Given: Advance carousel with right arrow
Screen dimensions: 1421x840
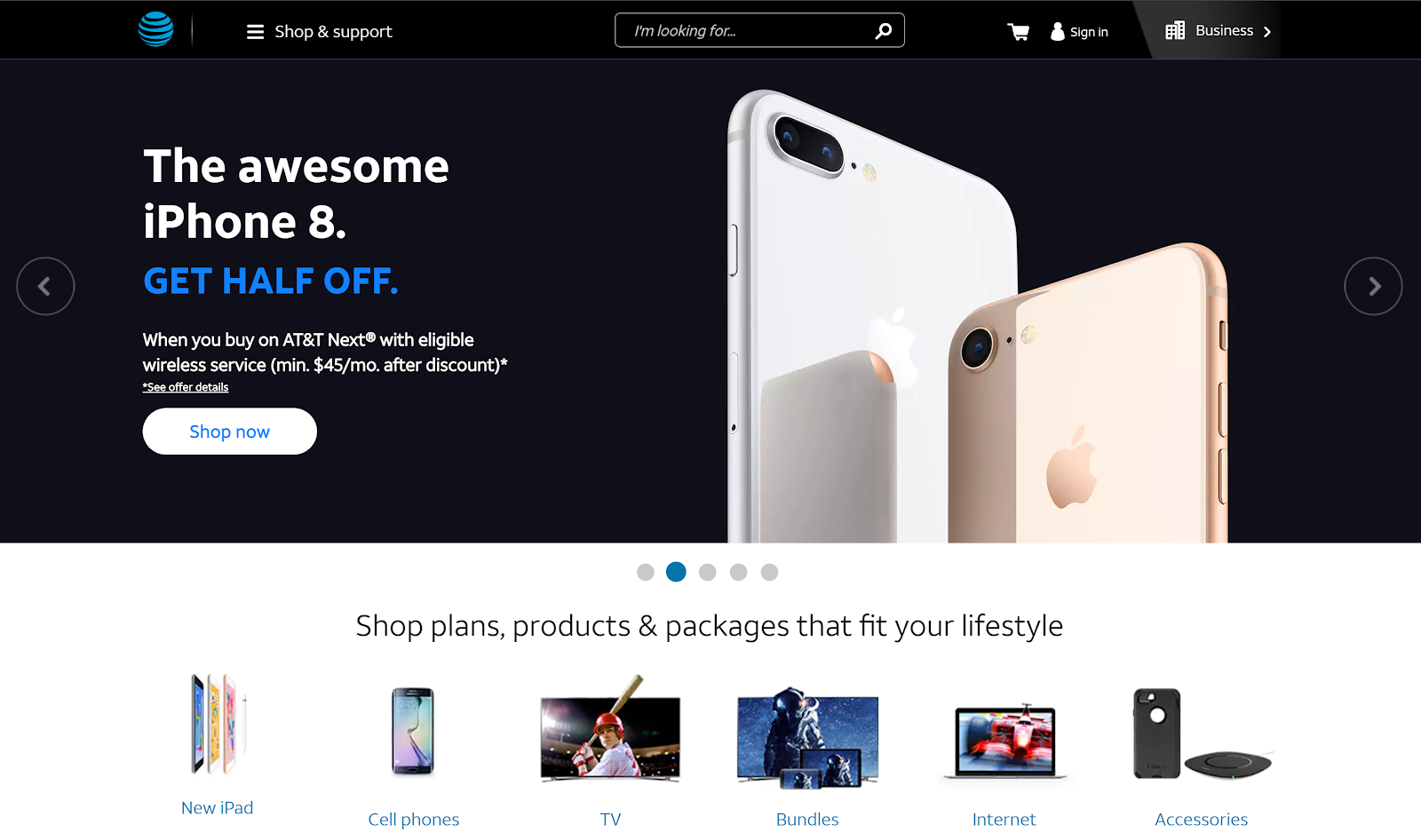Looking at the screenshot, I should pyautogui.click(x=1373, y=286).
